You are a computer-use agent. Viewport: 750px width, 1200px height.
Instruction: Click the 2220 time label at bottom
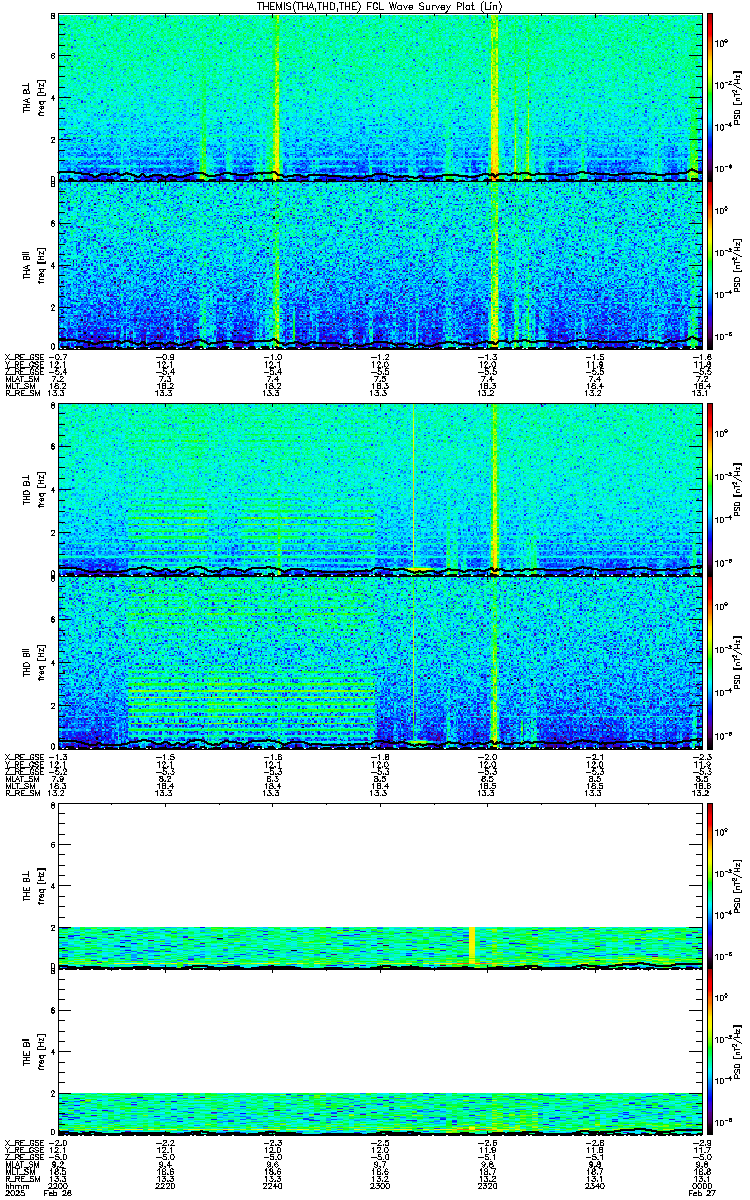coord(165,1186)
